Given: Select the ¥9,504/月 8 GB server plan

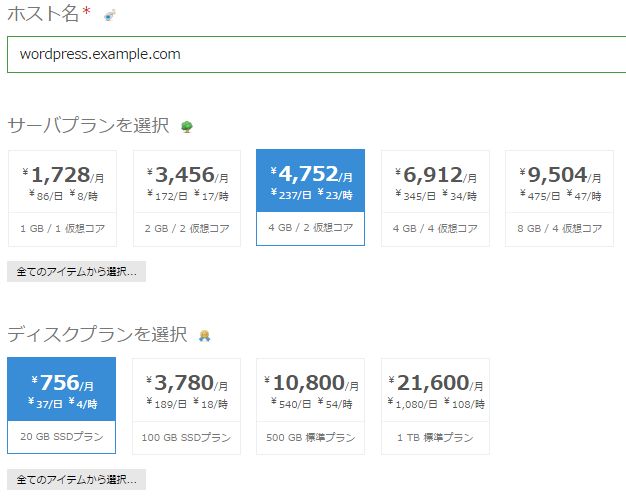Looking at the screenshot, I should tap(559, 197).
